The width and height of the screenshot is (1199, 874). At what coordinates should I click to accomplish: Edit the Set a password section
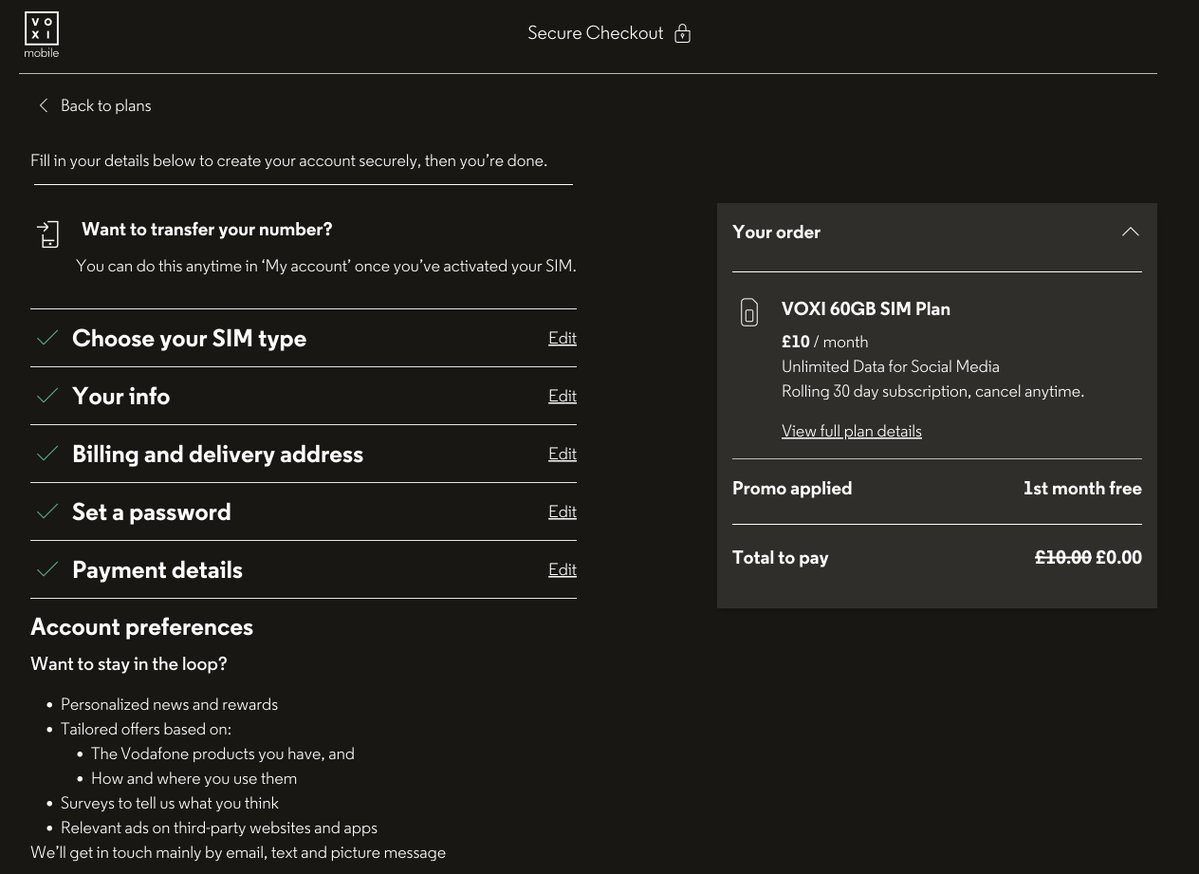pyautogui.click(x=562, y=512)
